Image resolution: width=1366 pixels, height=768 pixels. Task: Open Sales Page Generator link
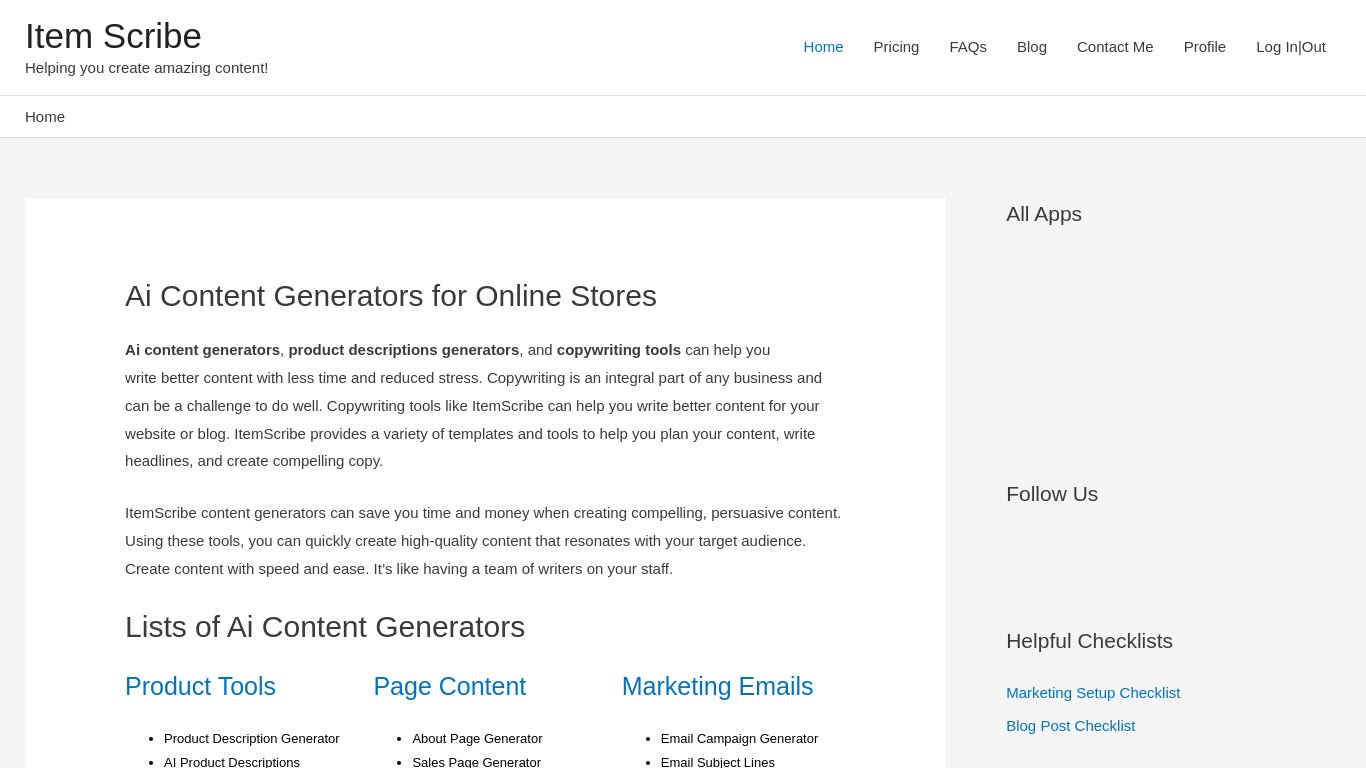click(x=476, y=762)
